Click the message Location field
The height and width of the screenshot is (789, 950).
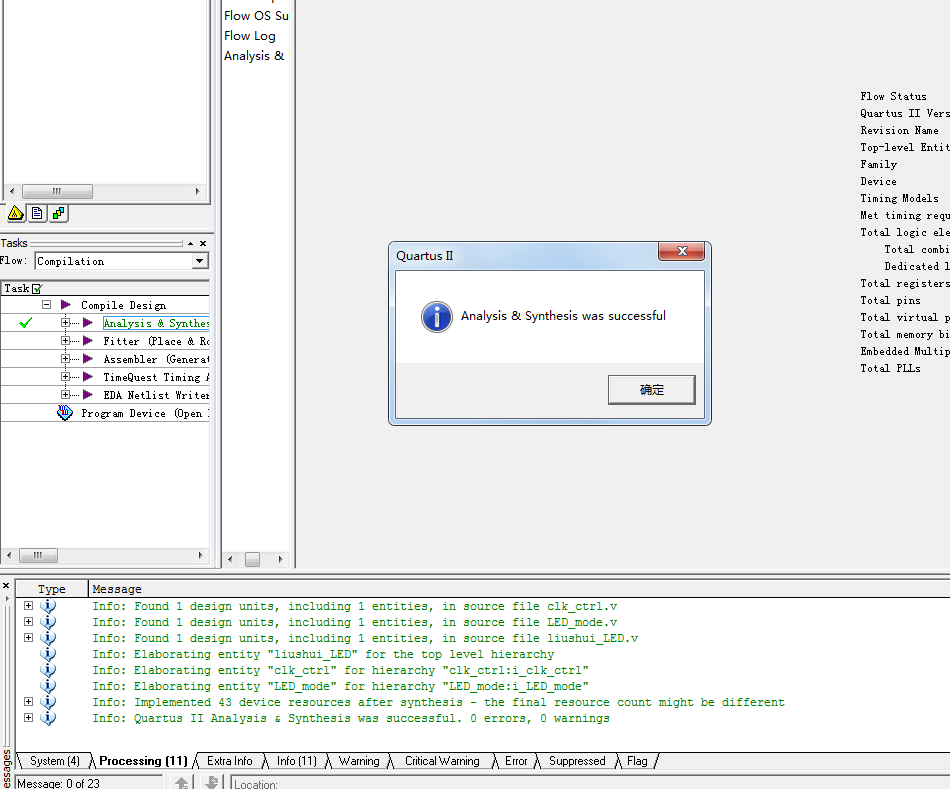click(590, 783)
